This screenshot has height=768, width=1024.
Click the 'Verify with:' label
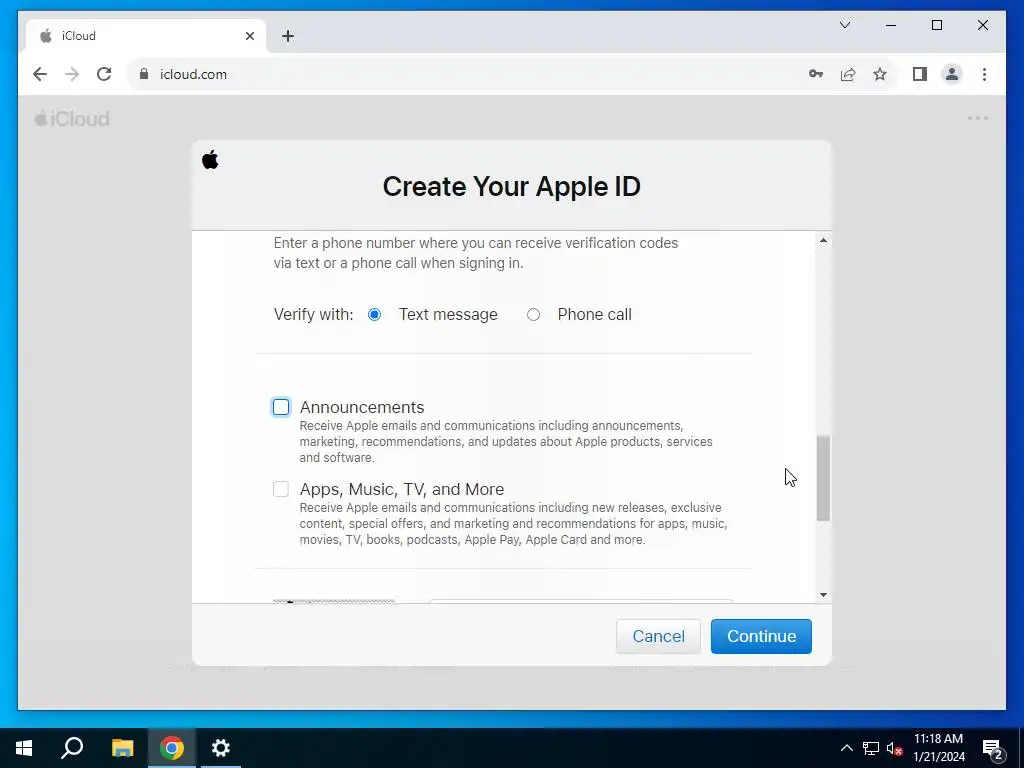coord(313,315)
